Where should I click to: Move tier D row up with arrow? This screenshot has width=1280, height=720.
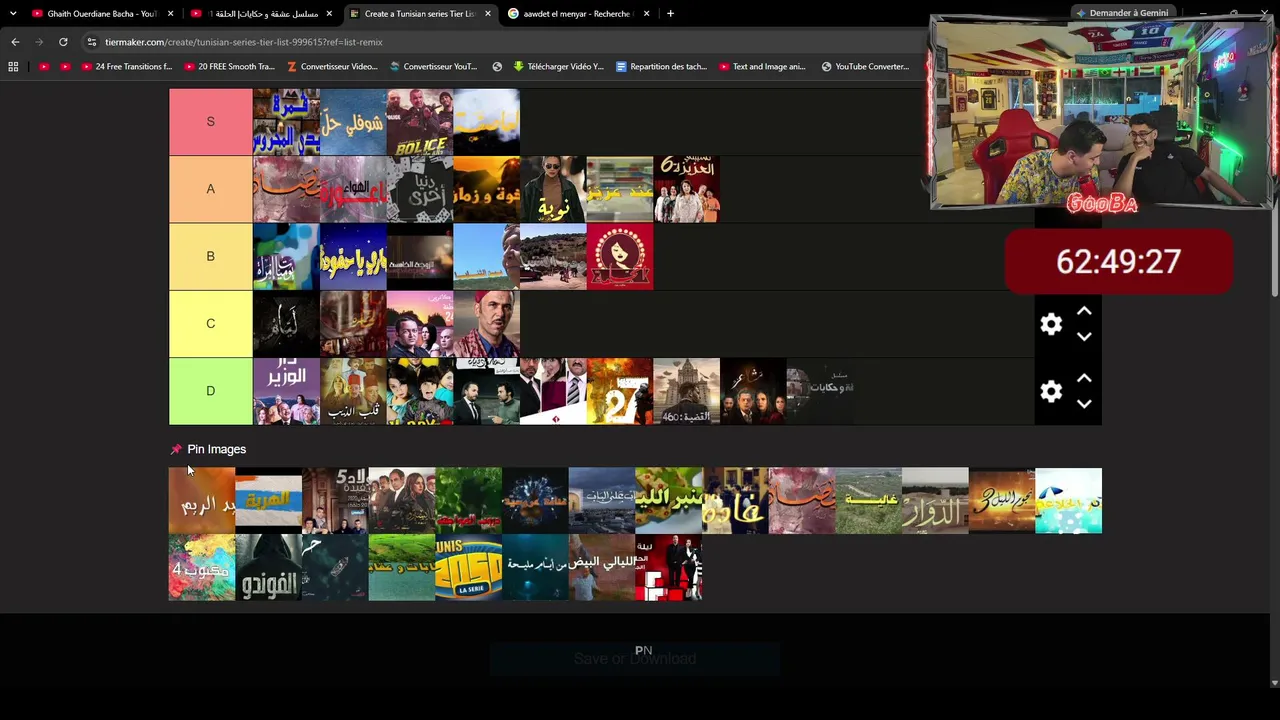point(1084,378)
